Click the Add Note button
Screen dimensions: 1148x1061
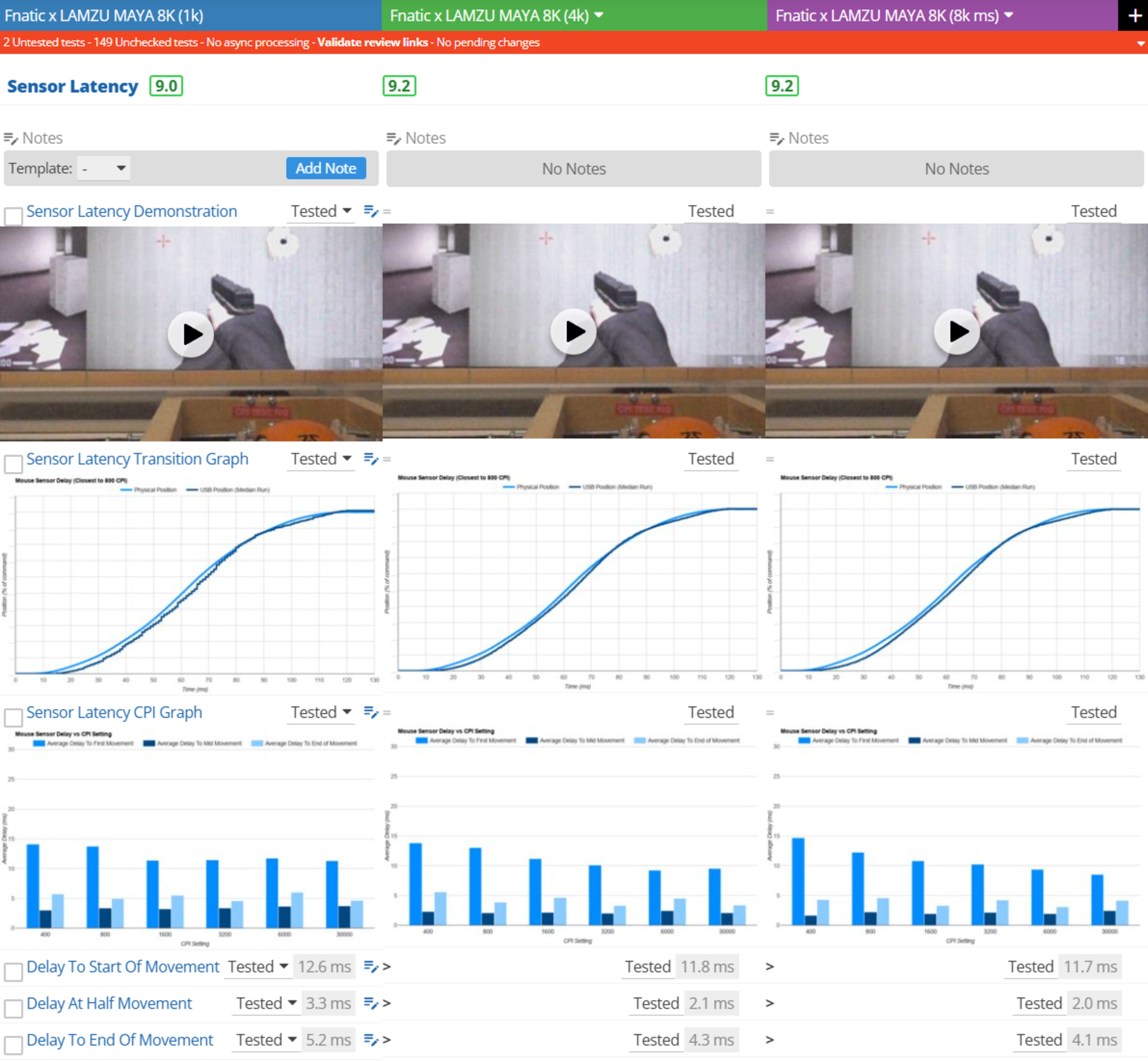(x=326, y=168)
